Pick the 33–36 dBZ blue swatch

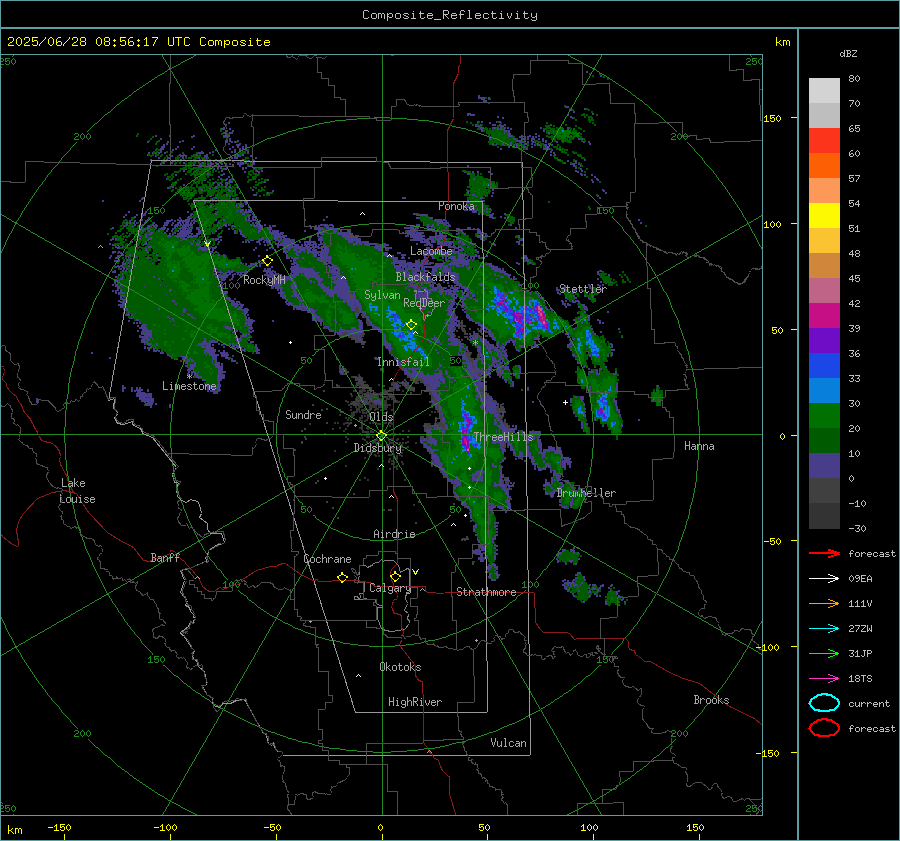tap(824, 366)
